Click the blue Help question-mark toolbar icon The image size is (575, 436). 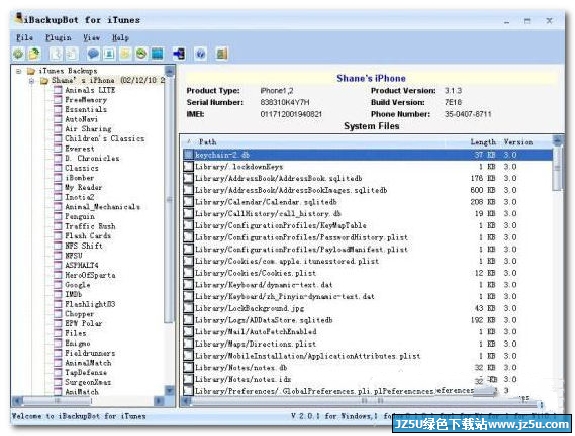[x=200, y=54]
